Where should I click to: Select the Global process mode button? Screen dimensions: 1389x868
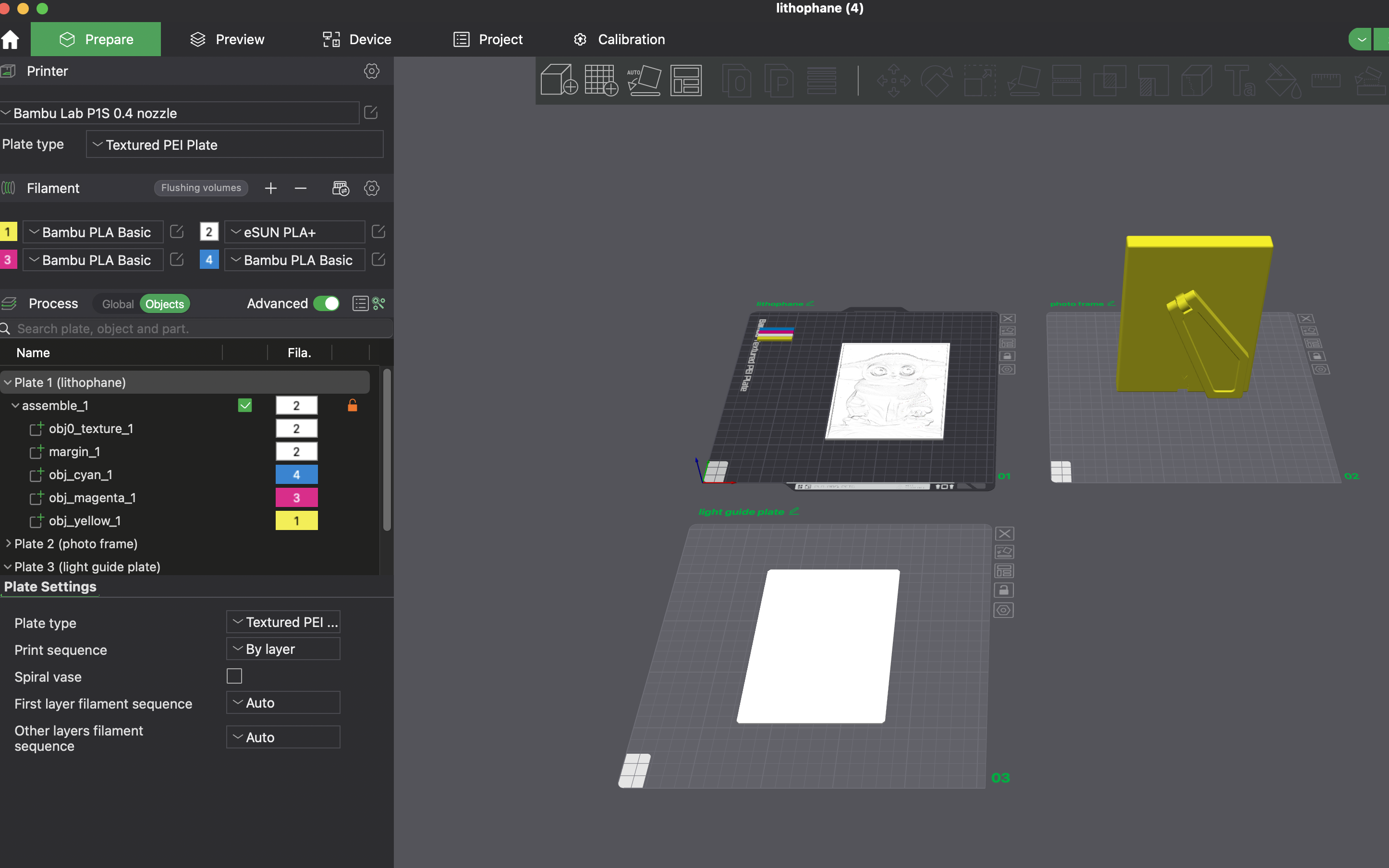[x=118, y=304]
